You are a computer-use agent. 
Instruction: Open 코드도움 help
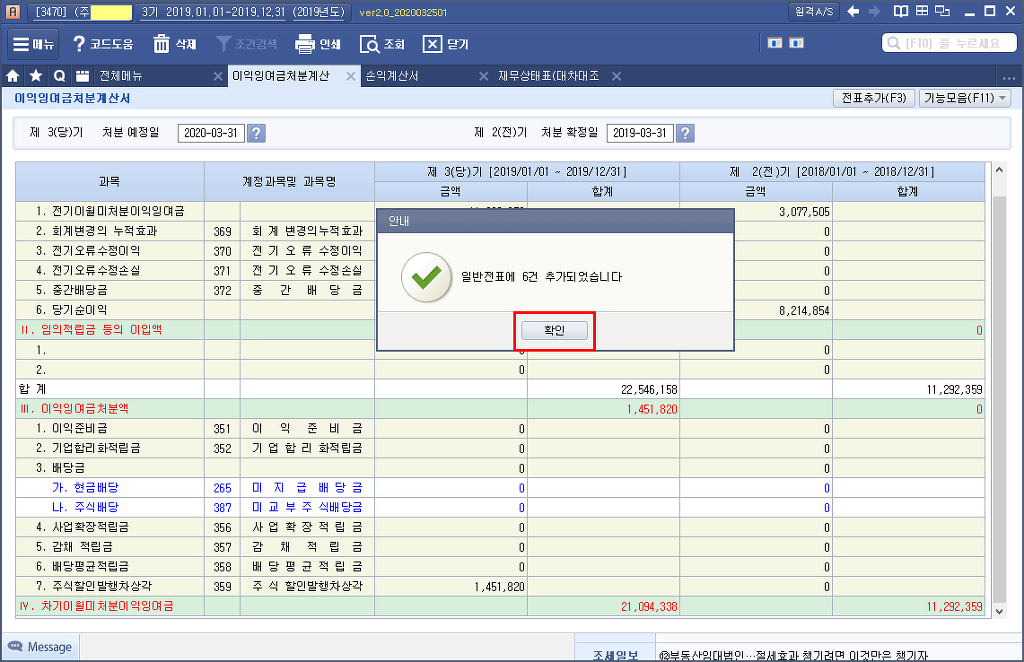[x=103, y=44]
